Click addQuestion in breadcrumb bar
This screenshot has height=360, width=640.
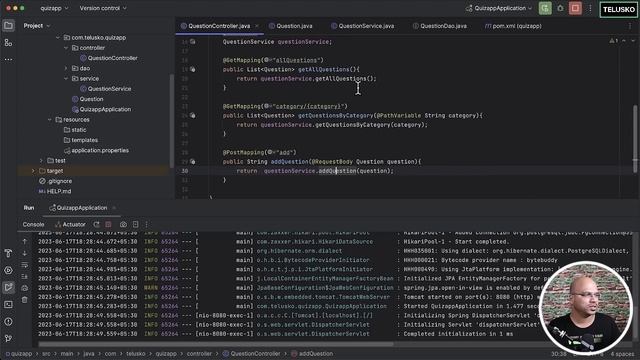click(312, 354)
